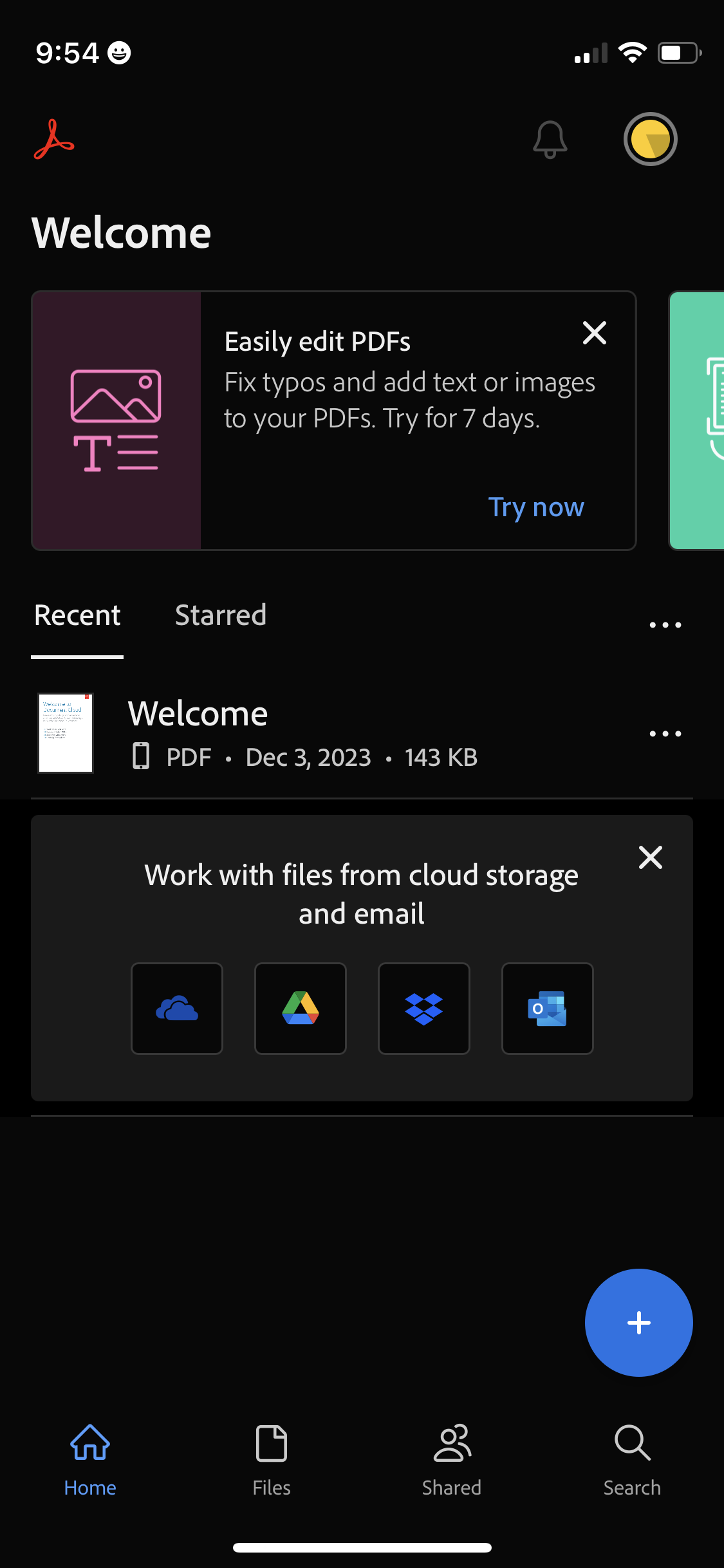Close the cloud storage suggestion sheet
Screen dimensions: 724x1568
pos(650,857)
